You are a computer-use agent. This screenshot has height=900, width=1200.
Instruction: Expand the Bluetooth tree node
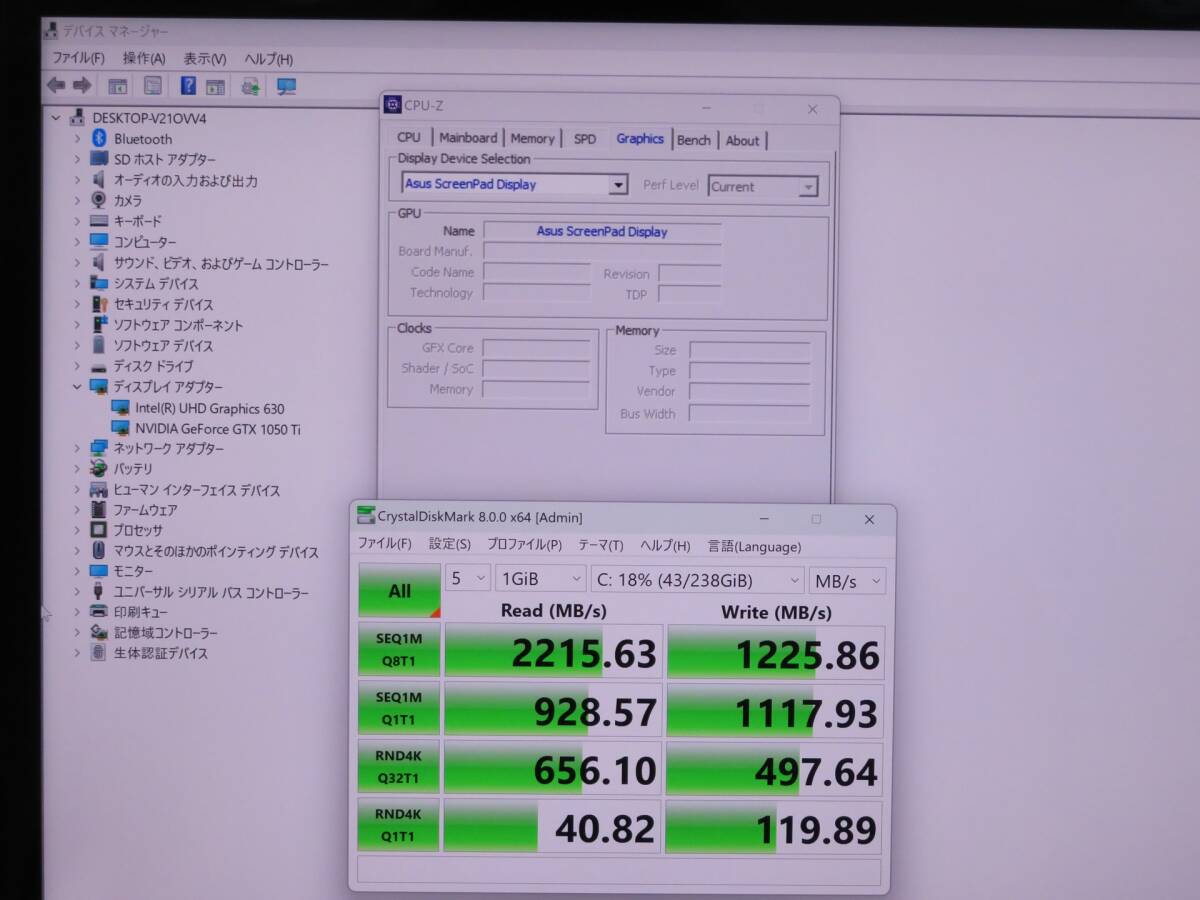pyautogui.click(x=77, y=139)
